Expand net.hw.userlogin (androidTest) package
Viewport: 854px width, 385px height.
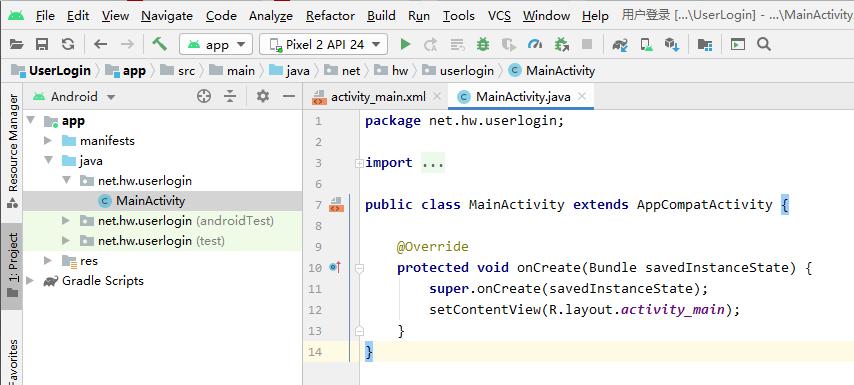click(x=66, y=221)
